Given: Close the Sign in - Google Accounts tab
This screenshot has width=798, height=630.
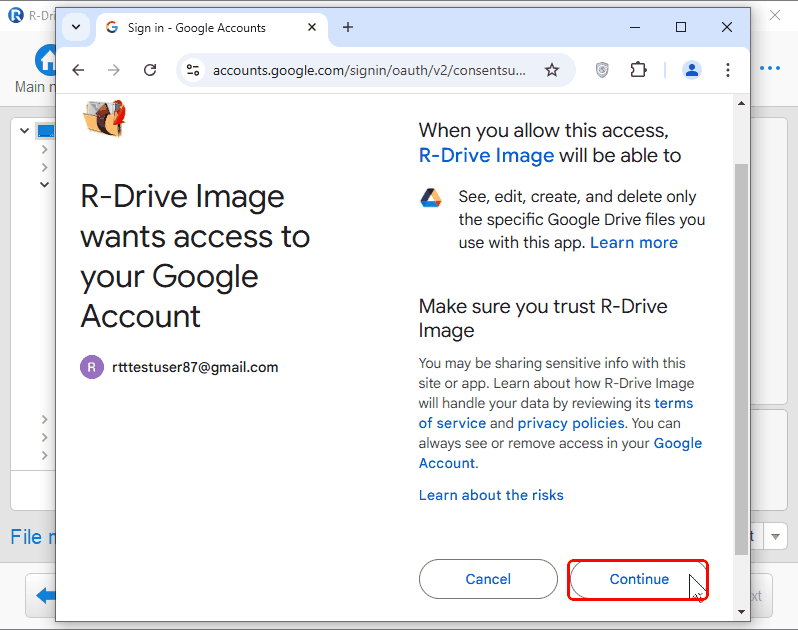Looking at the screenshot, I should click(312, 27).
